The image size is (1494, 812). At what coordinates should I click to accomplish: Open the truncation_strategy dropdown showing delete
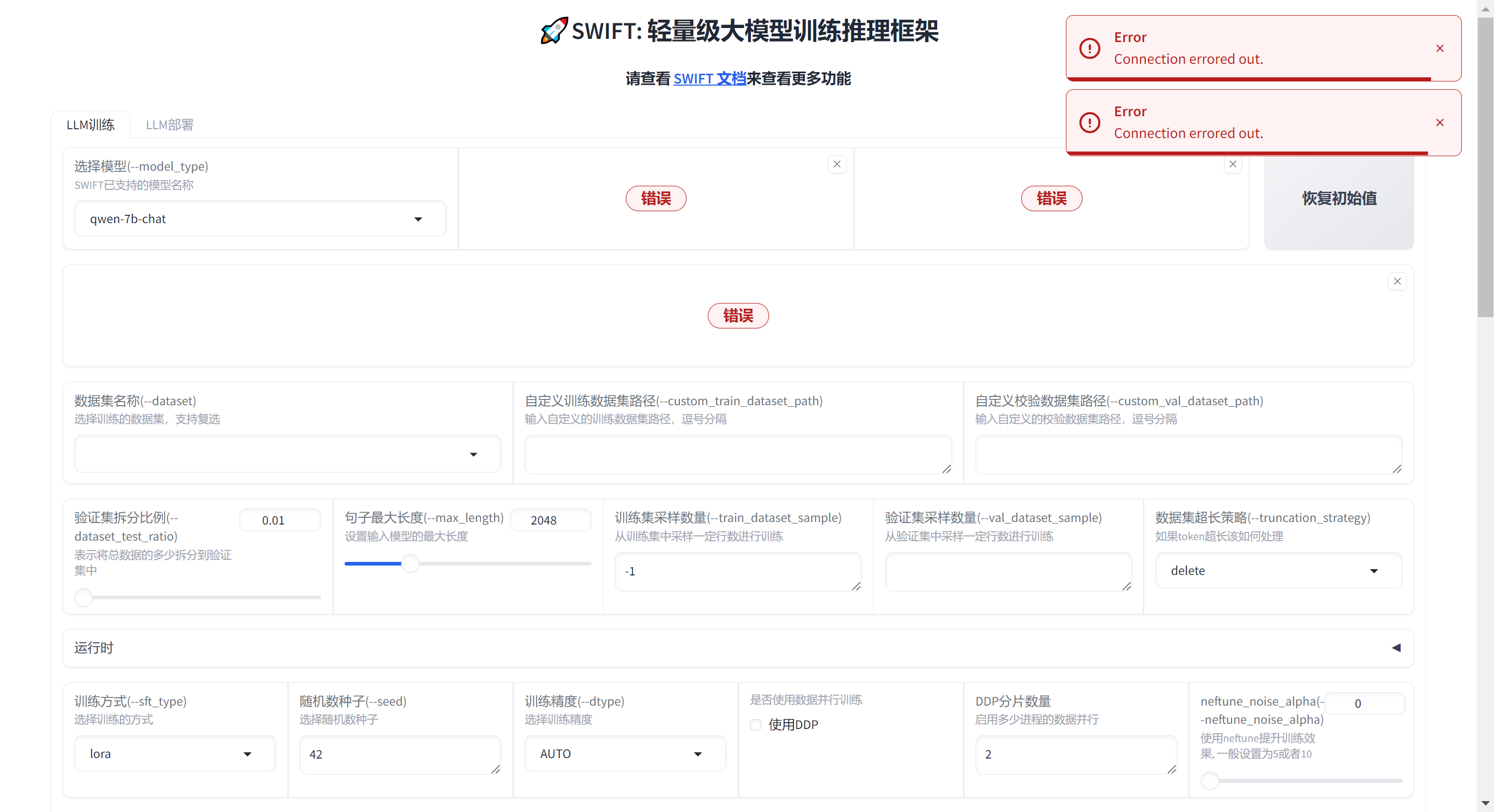[x=1278, y=570]
